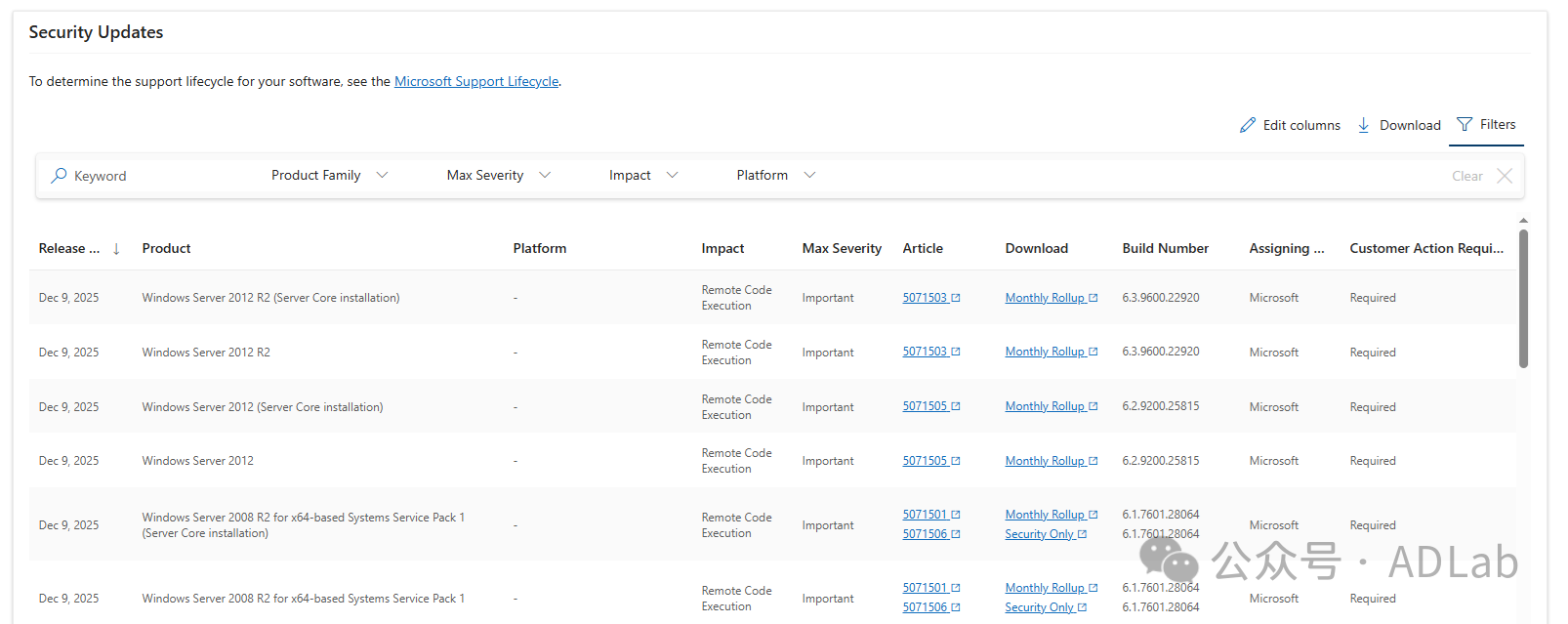The width and height of the screenshot is (1568, 624).
Task: Click the X icon beside Clear
Action: click(x=1505, y=176)
